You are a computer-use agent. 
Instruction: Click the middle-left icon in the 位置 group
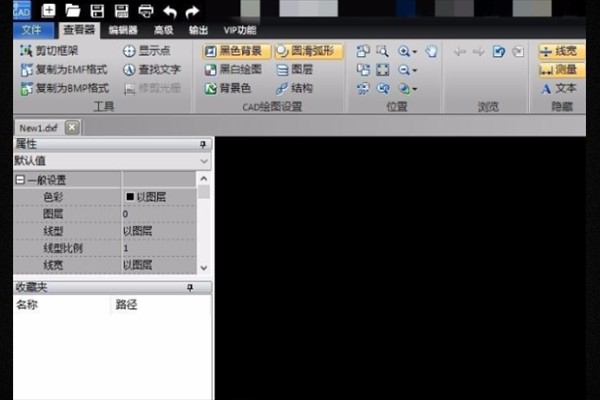coord(363,70)
